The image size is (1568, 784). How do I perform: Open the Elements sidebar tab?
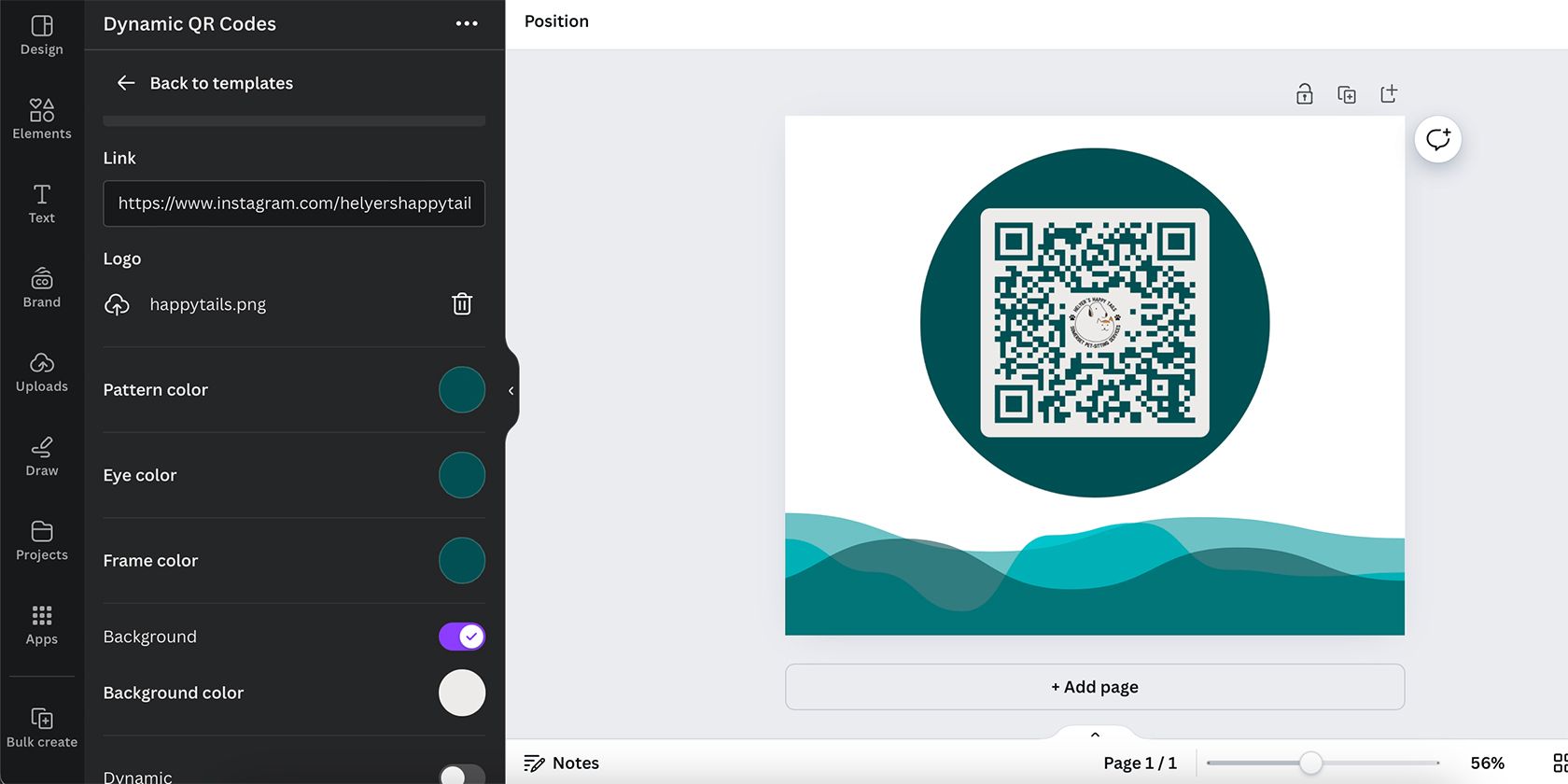coord(42,119)
